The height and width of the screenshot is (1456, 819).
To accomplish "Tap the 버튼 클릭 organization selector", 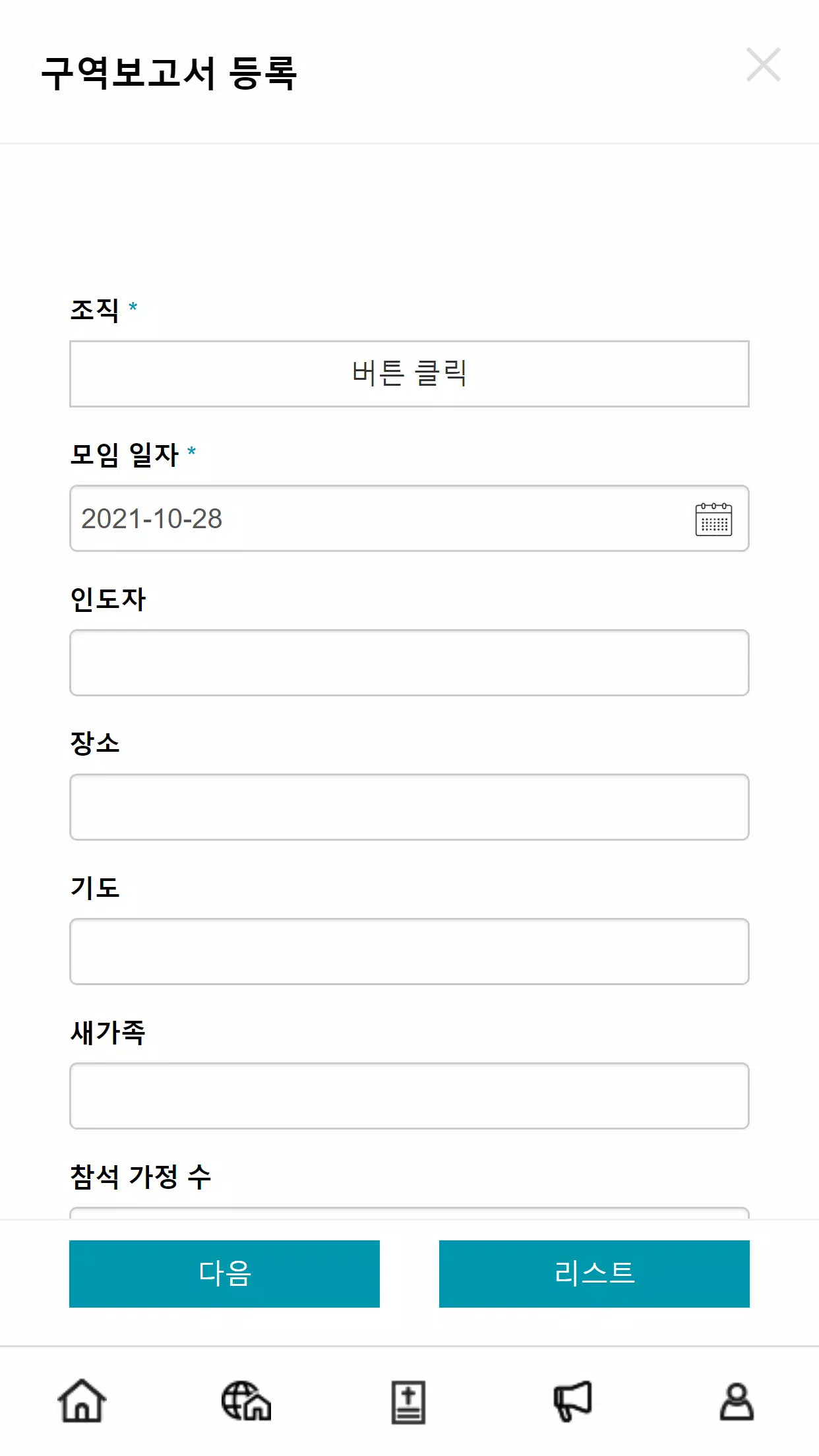I will pyautogui.click(x=409, y=374).
